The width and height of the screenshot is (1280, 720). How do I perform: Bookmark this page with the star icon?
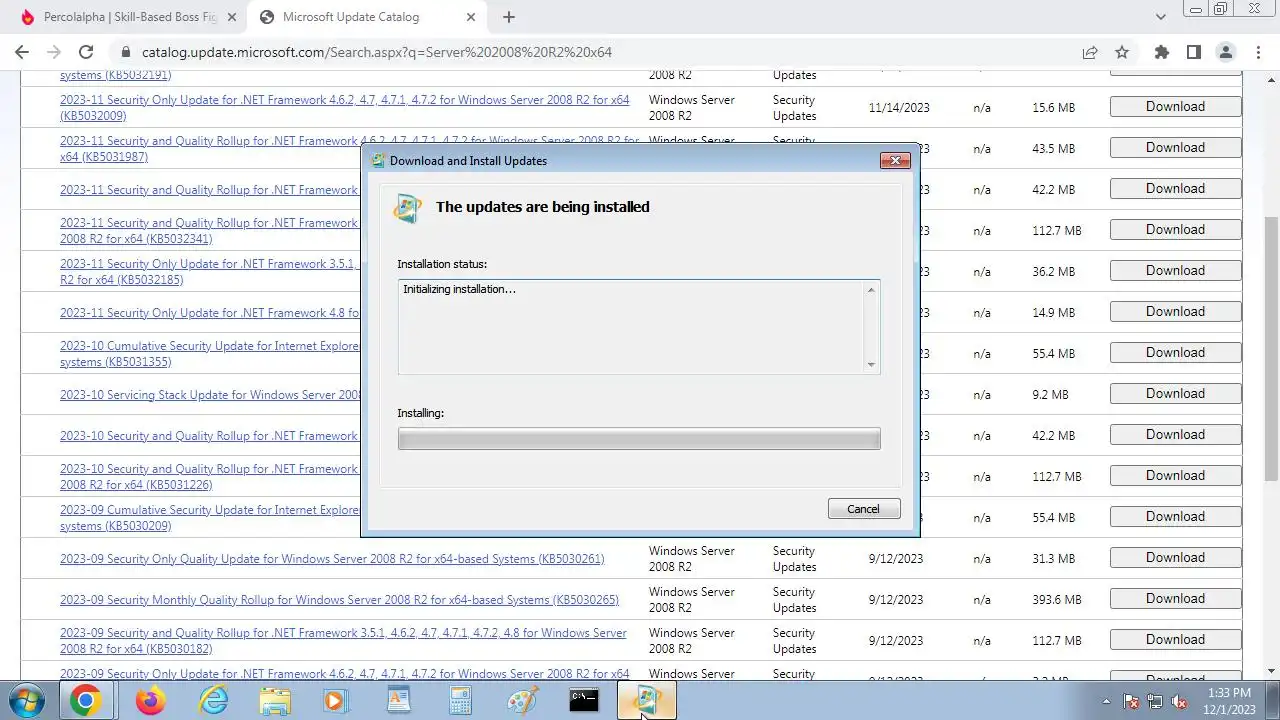[x=1122, y=52]
